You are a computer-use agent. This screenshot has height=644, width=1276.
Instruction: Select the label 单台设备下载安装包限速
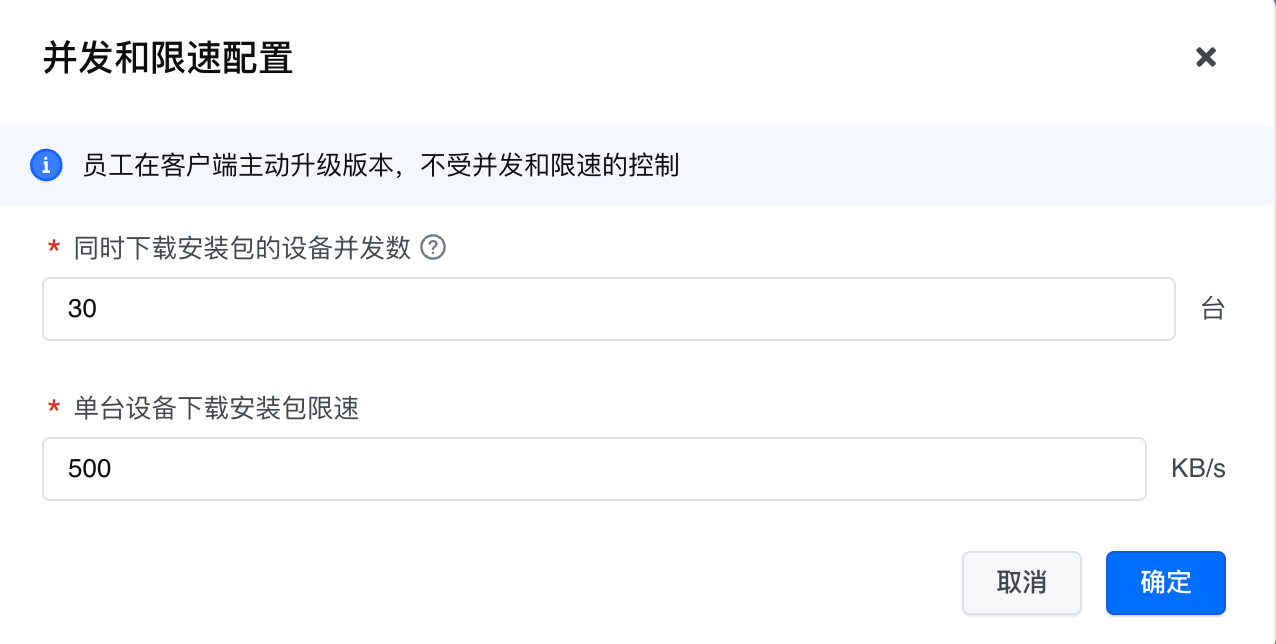(216, 408)
